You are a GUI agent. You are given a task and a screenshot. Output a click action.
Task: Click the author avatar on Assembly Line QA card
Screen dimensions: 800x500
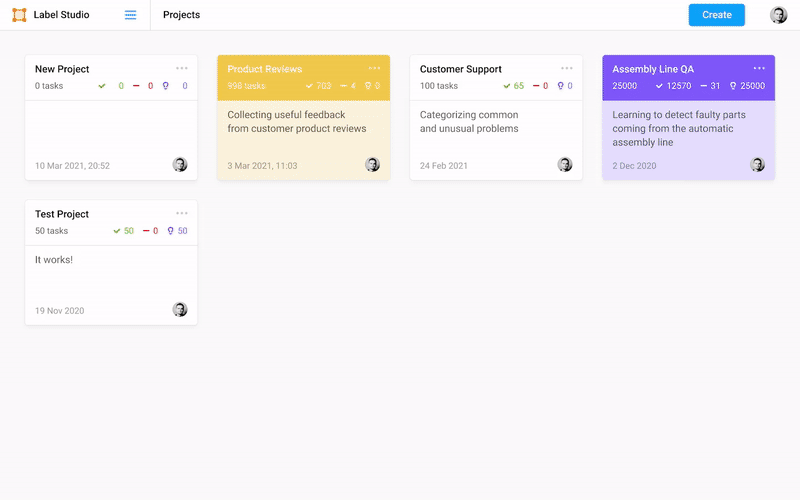(x=757, y=164)
